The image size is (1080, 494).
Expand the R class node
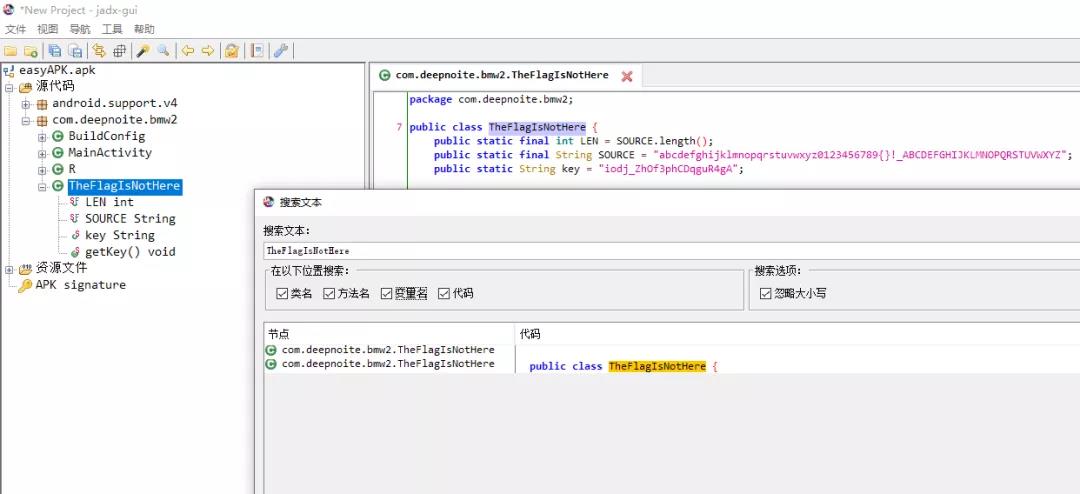pyautogui.click(x=42, y=169)
